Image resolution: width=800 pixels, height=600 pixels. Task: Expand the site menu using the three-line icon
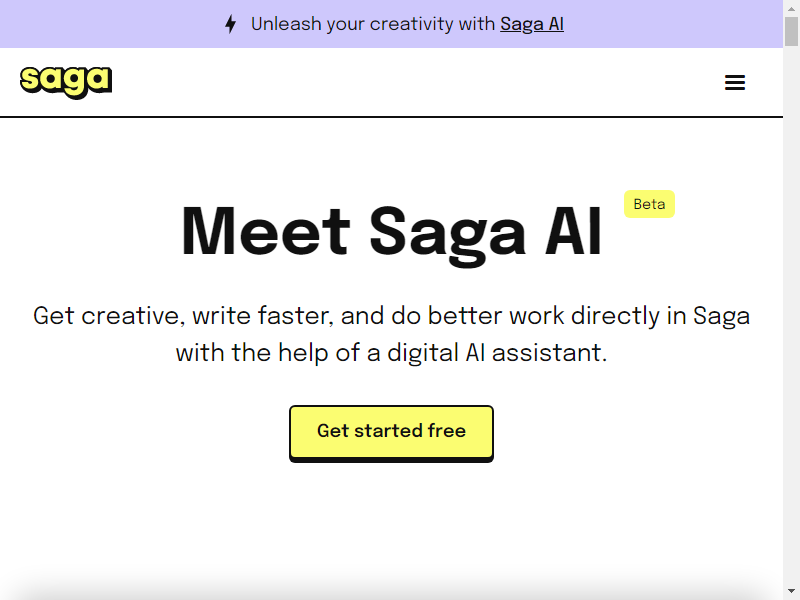pos(735,82)
